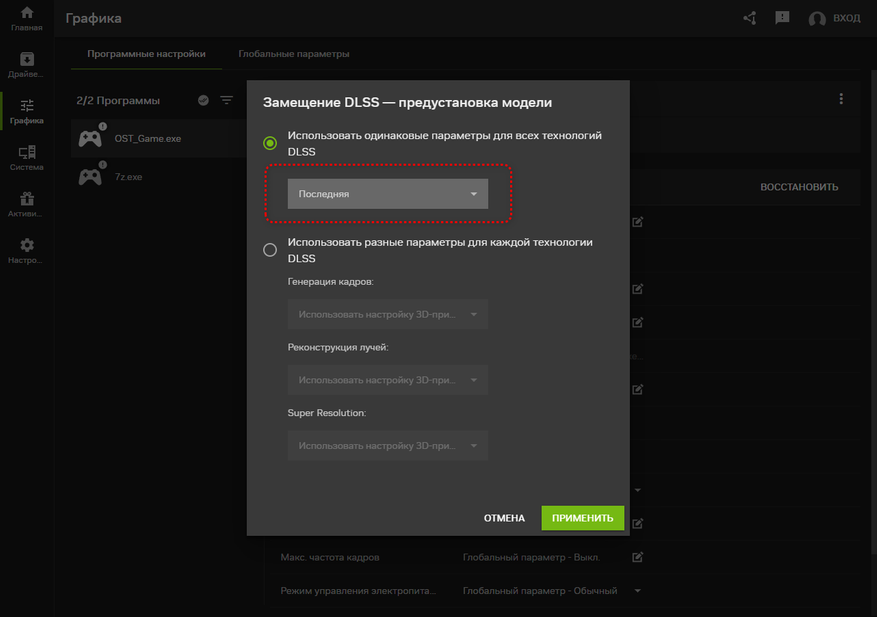Screen dimensions: 877x617
Task: Click the ПРИМЕНИТЬ button
Action: coord(582,518)
